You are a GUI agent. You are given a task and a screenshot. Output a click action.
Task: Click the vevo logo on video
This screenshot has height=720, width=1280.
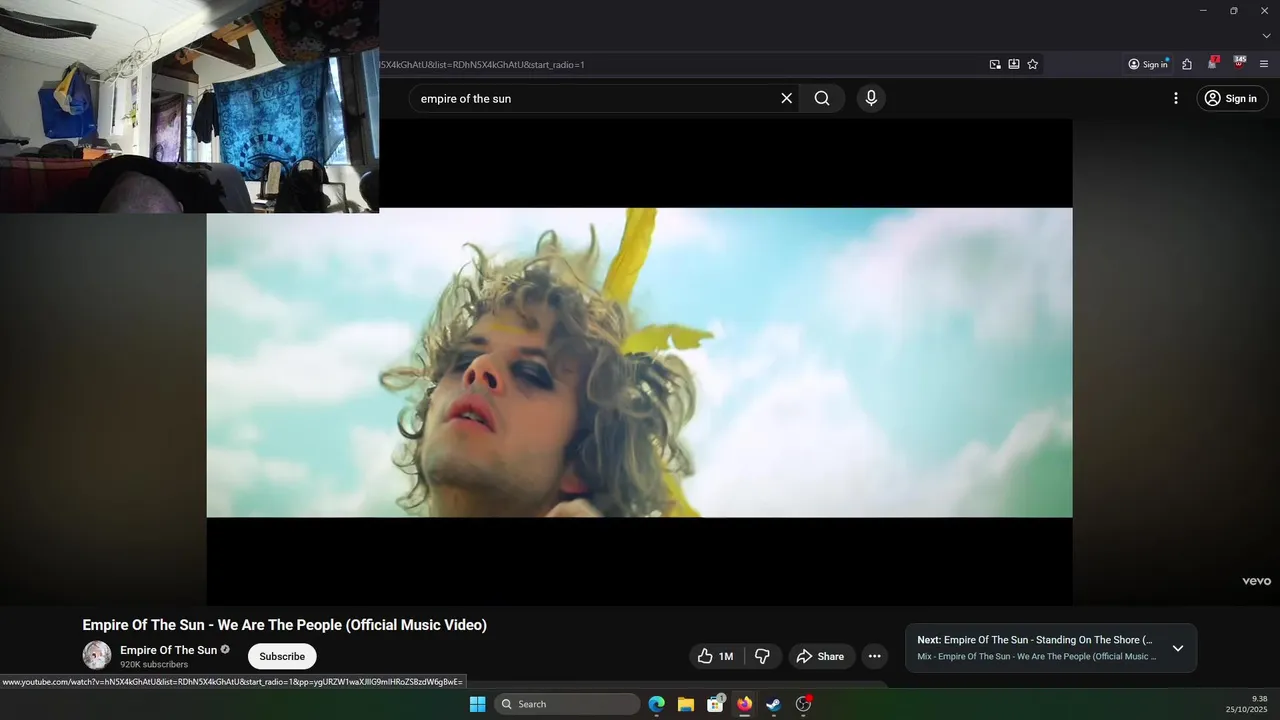click(x=1256, y=581)
